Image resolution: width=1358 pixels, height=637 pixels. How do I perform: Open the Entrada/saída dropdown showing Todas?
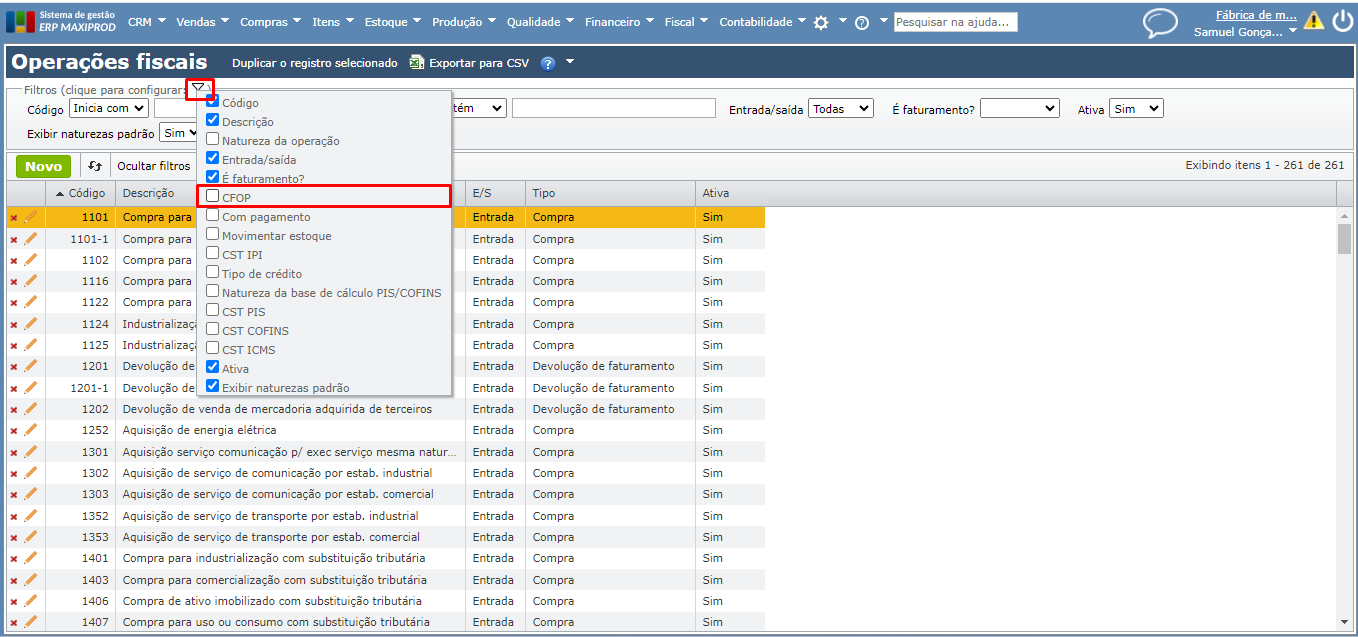point(840,108)
